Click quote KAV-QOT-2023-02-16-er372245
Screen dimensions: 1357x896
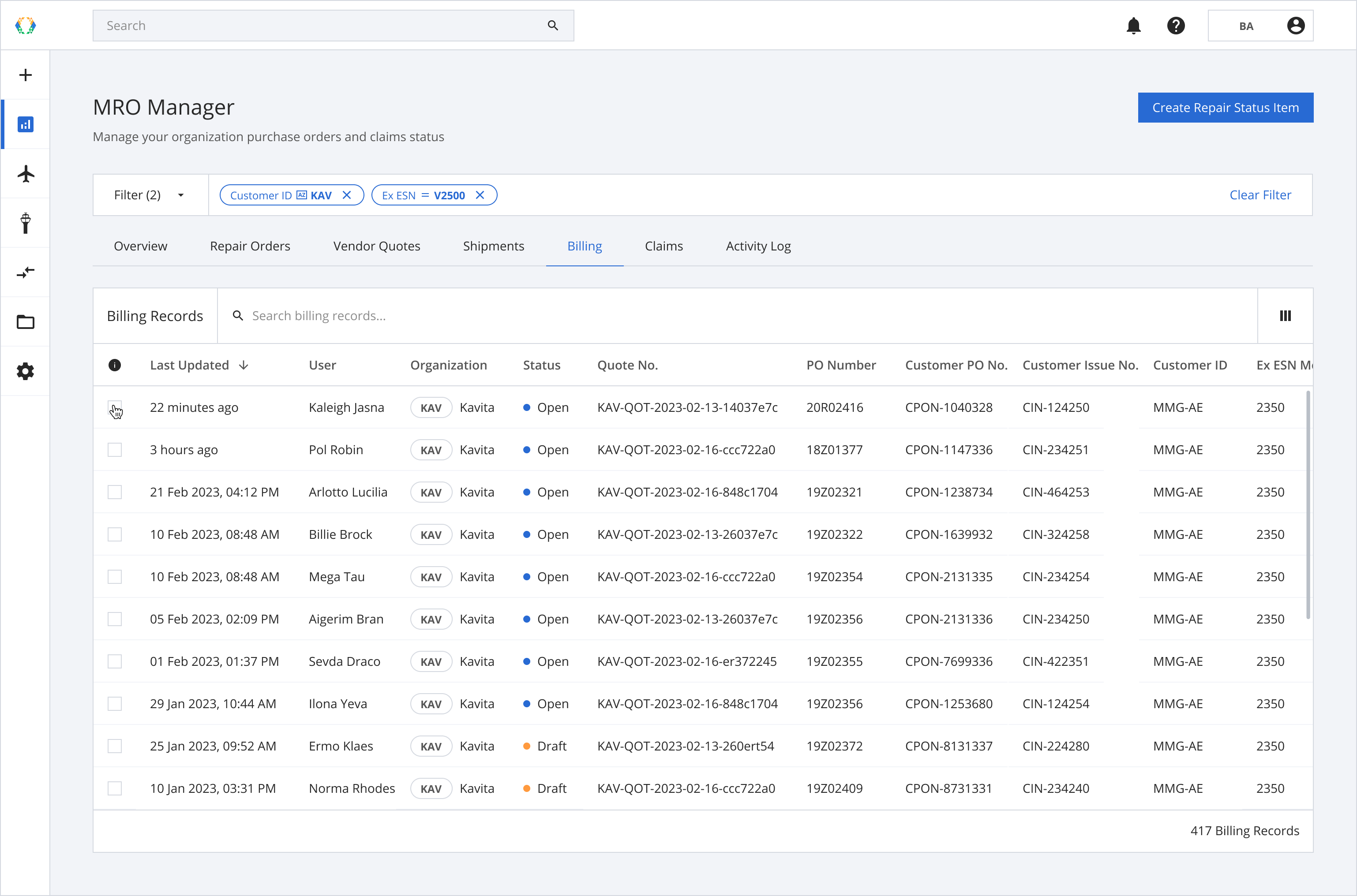[686, 661]
